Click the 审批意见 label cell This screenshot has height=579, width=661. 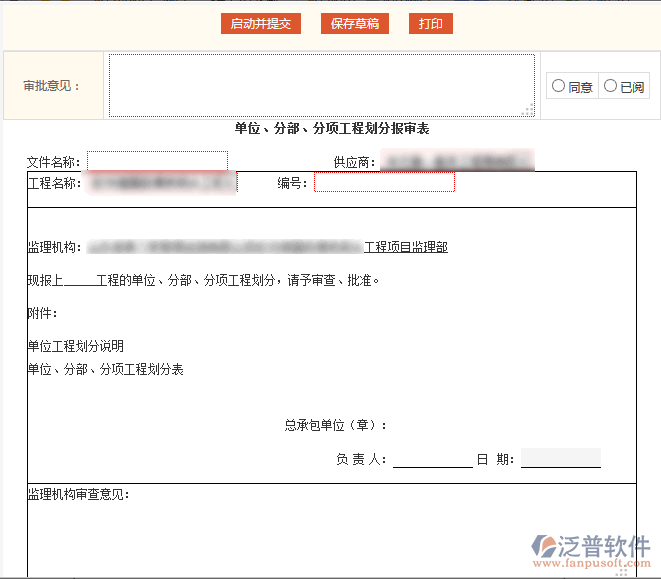[51, 86]
